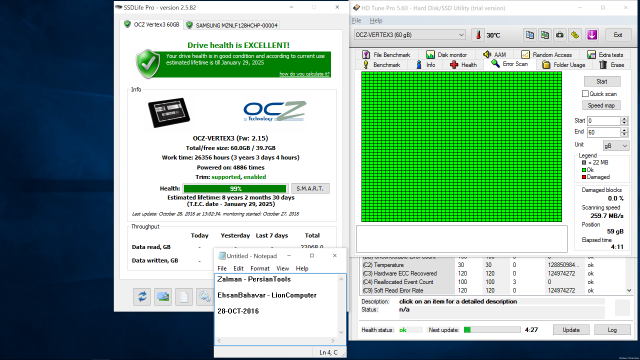Switch to the Benchmark tab
640x360 pixels.
click(x=381, y=65)
